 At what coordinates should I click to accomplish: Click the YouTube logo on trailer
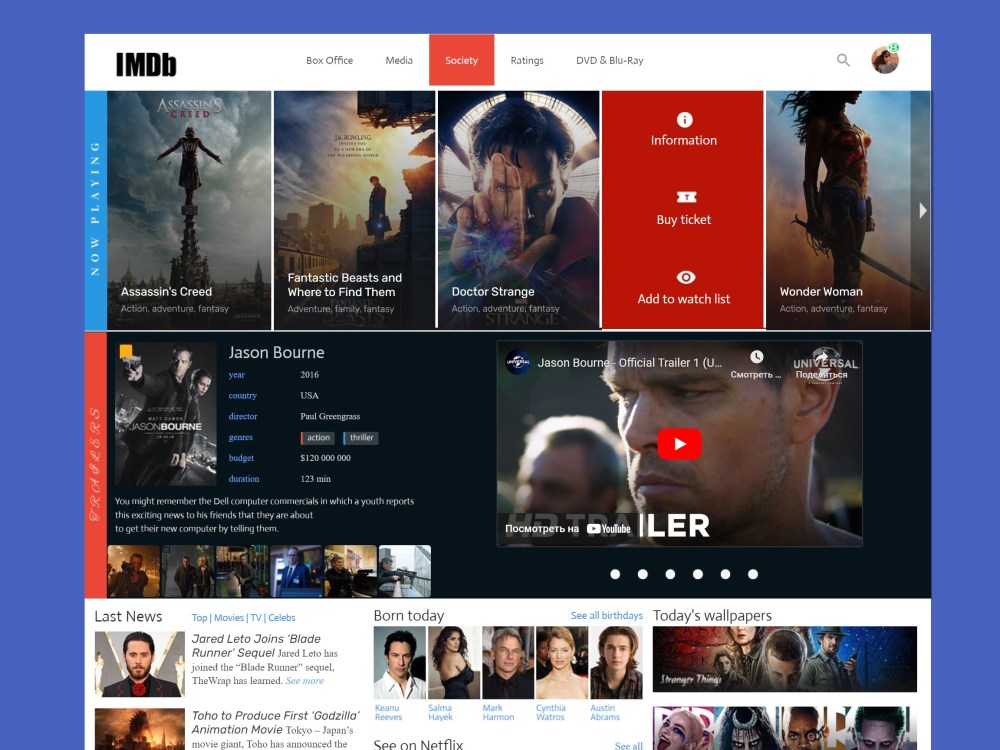(x=608, y=529)
